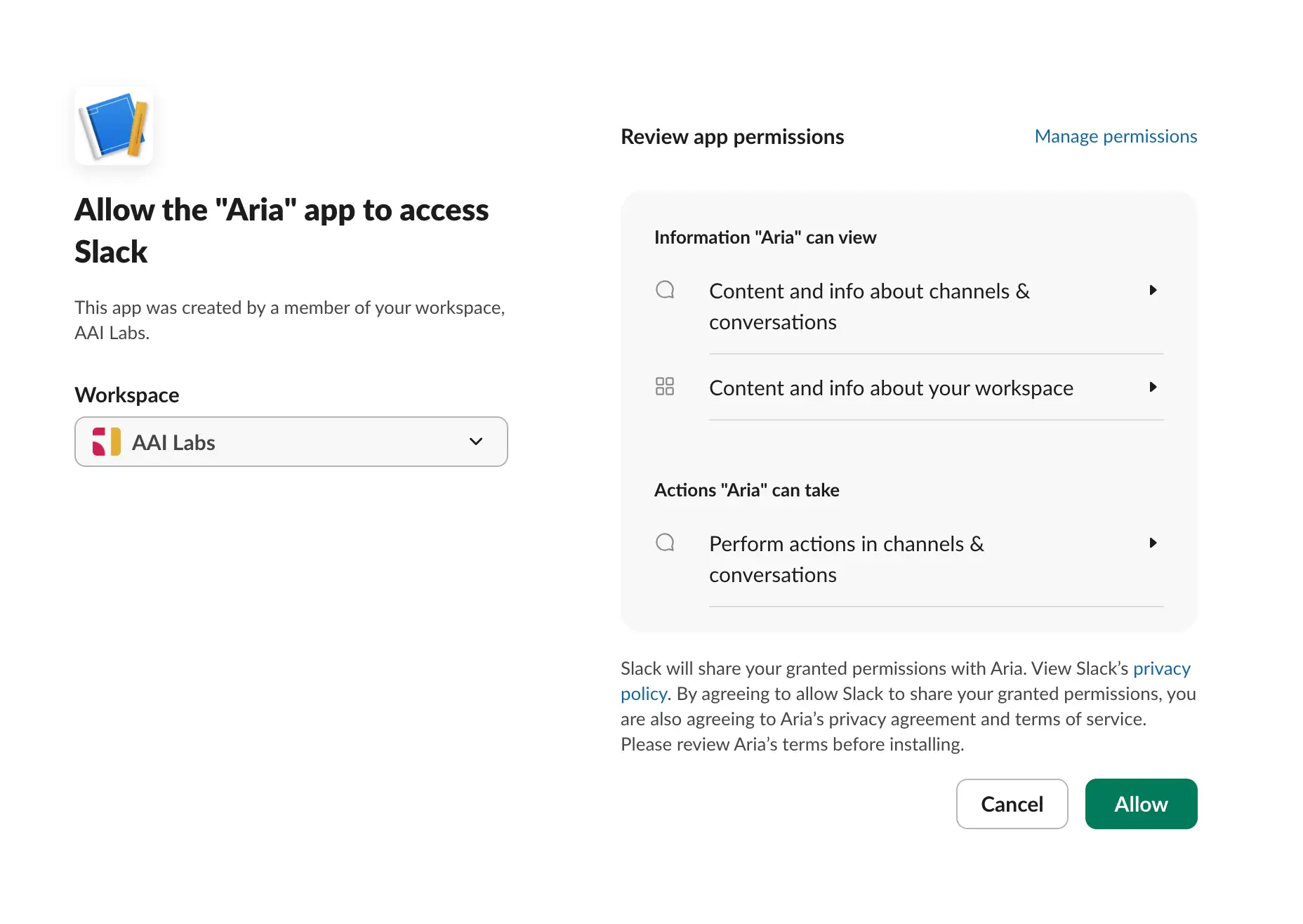Click the Cancel button
1303x924 pixels.
[1012, 804]
